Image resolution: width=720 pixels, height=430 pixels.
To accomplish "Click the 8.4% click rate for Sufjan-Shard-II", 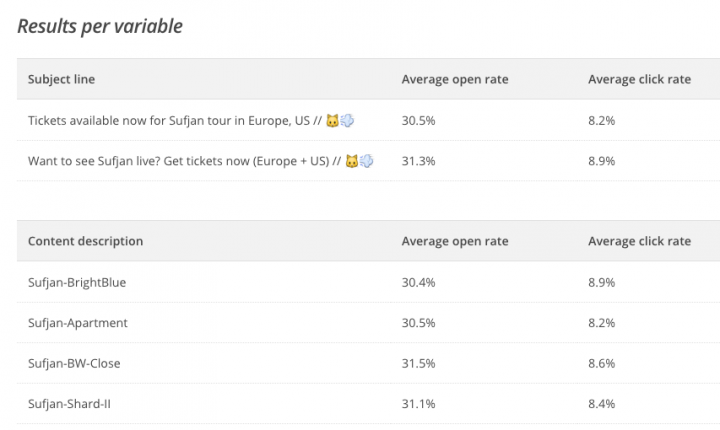I will [x=601, y=404].
